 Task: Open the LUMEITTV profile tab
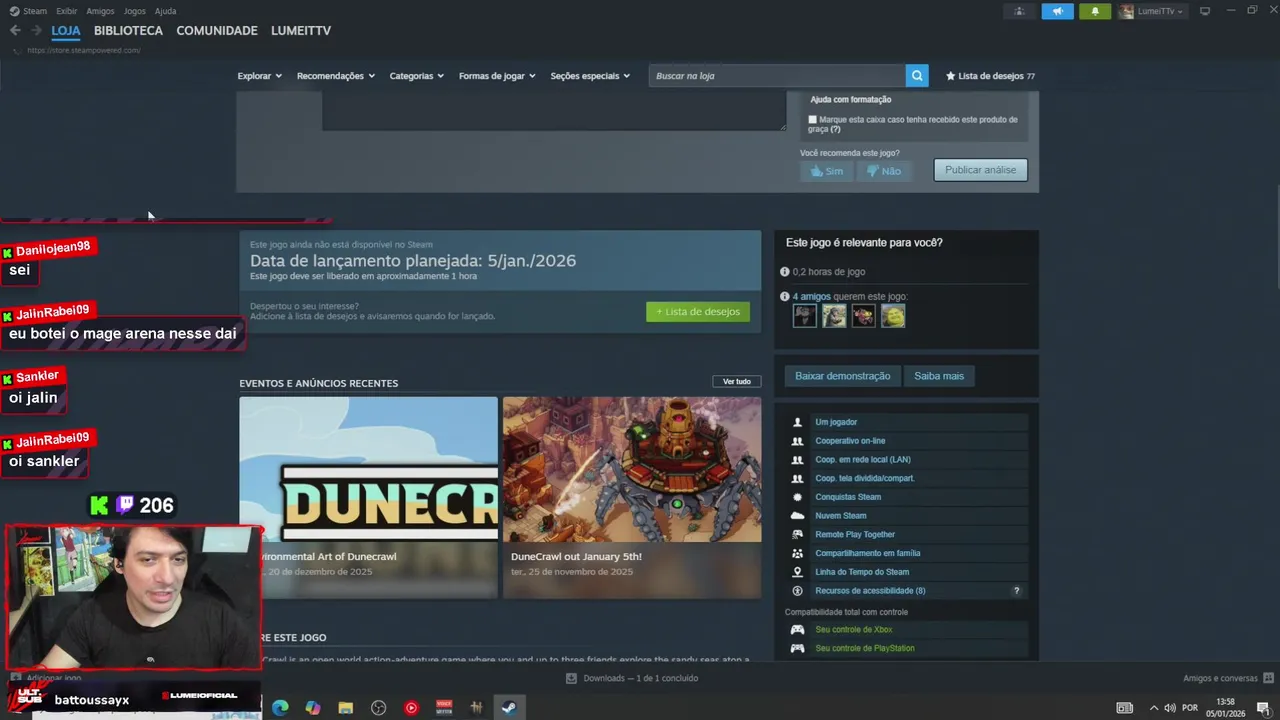pos(301,31)
